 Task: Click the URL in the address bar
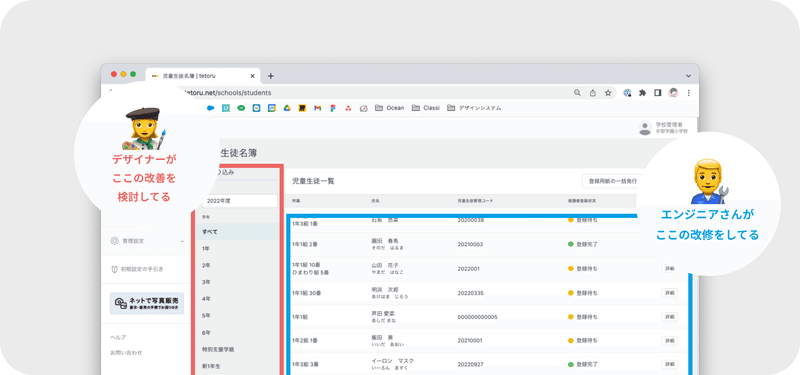[227, 93]
